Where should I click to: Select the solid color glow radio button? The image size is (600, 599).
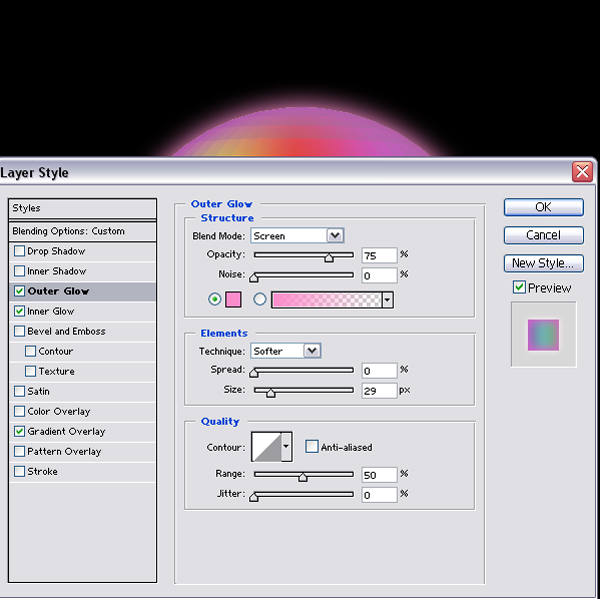[x=215, y=299]
